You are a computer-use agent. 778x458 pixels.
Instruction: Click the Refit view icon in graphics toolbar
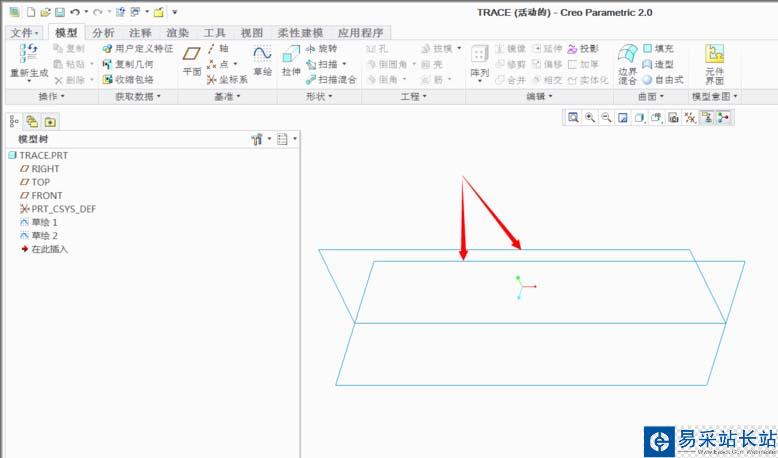[x=573, y=118]
